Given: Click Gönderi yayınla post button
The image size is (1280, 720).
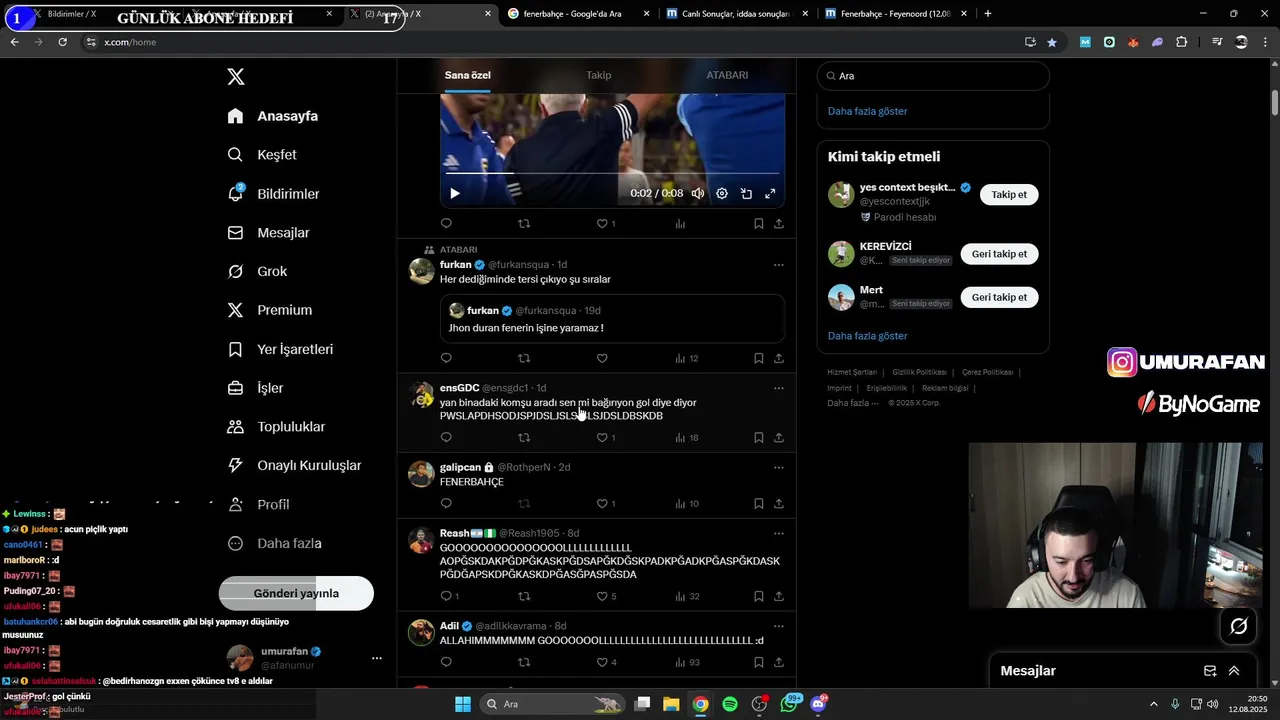Looking at the screenshot, I should pos(296,593).
